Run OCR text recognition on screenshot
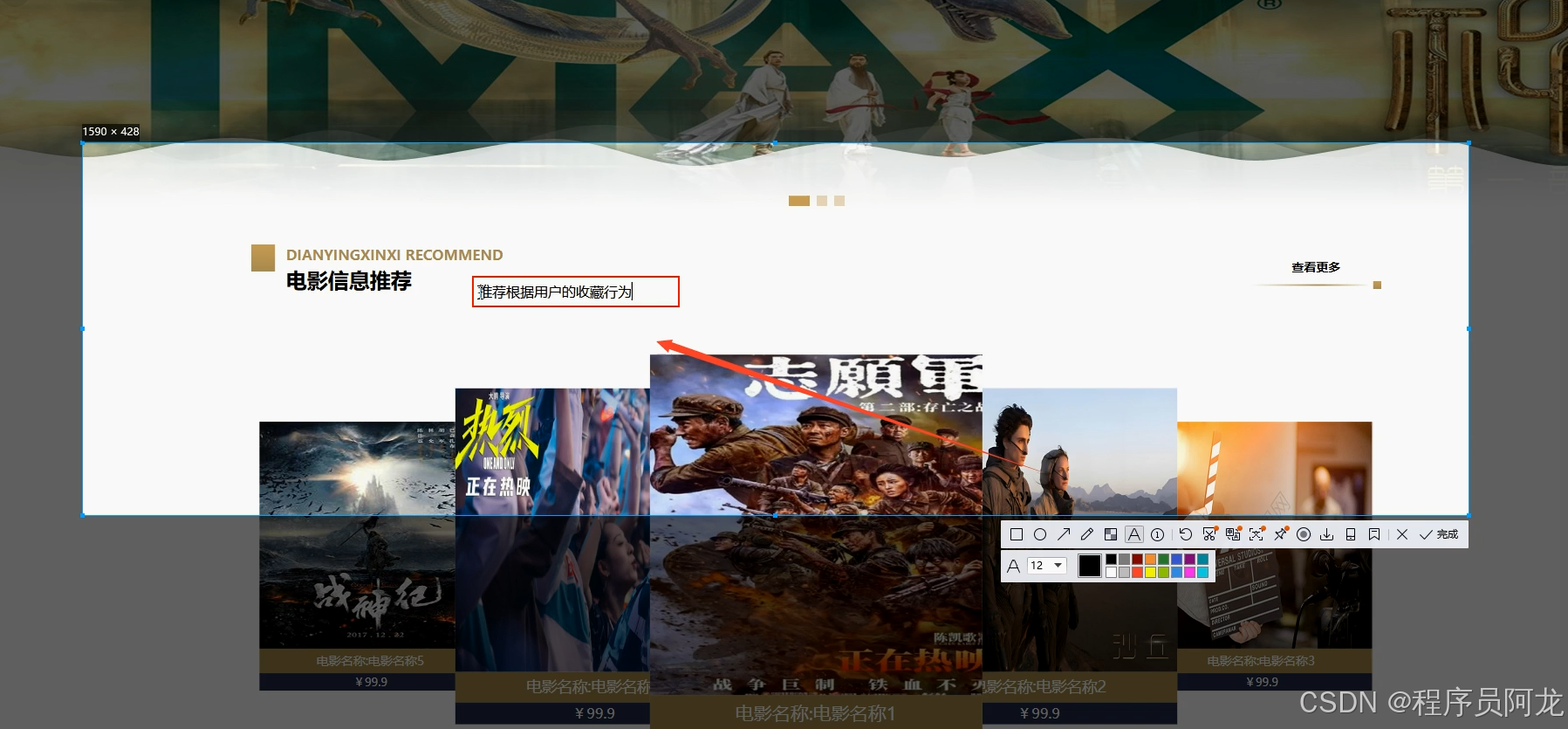 (x=1256, y=534)
